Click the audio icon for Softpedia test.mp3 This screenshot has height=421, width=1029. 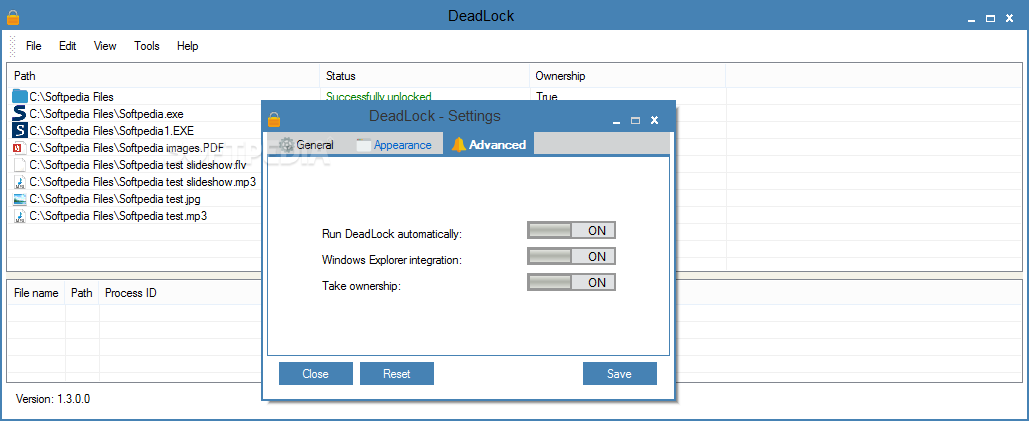coord(20,216)
